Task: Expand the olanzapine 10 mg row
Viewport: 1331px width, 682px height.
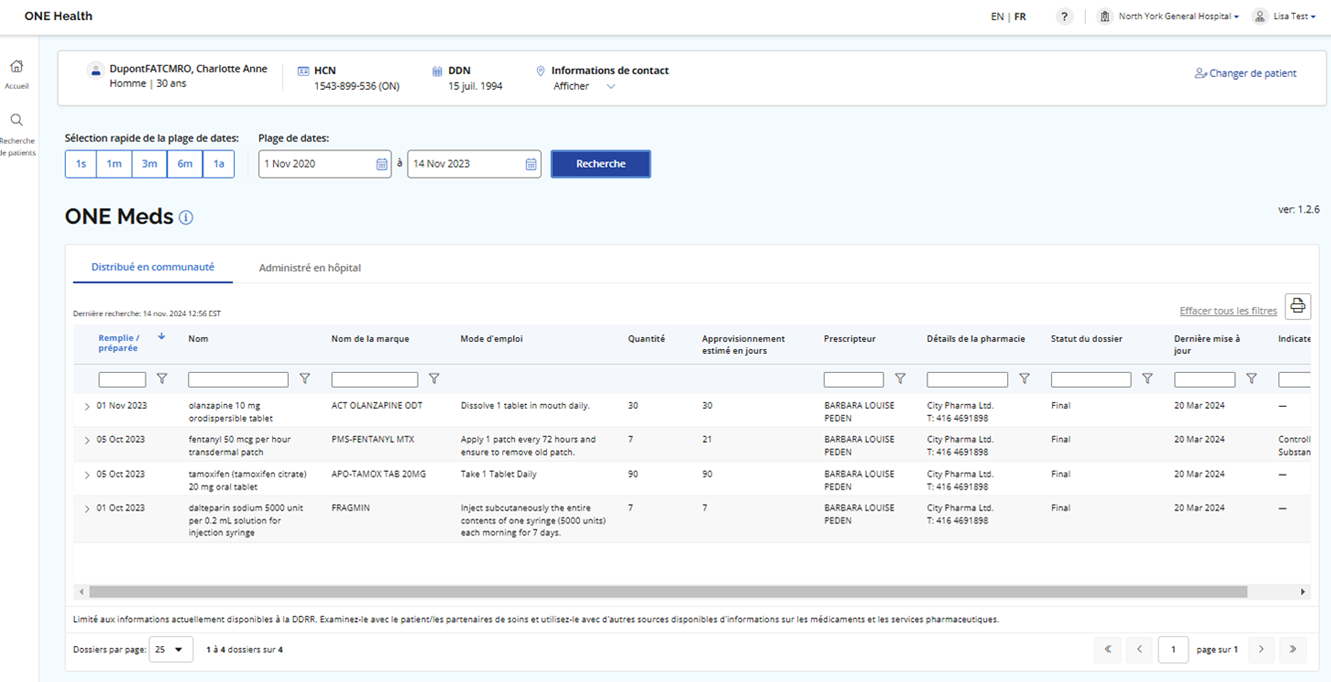Action: coord(87,407)
